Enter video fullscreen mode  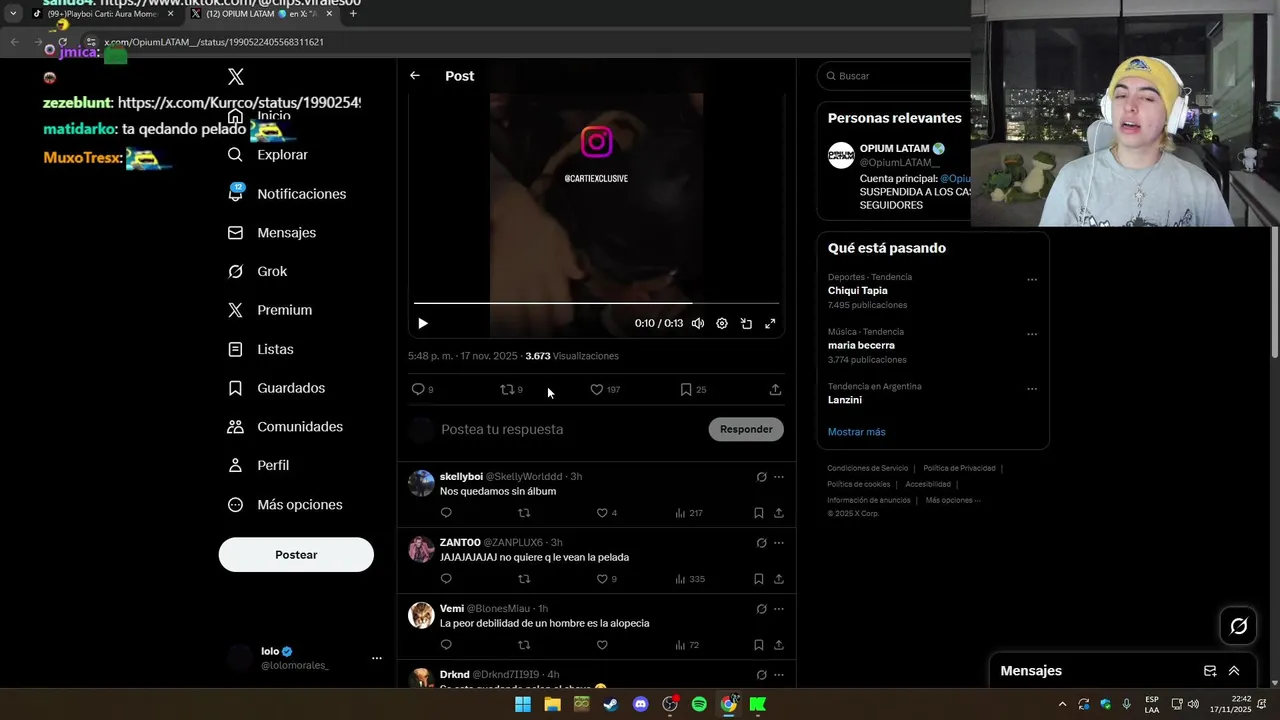(x=770, y=323)
